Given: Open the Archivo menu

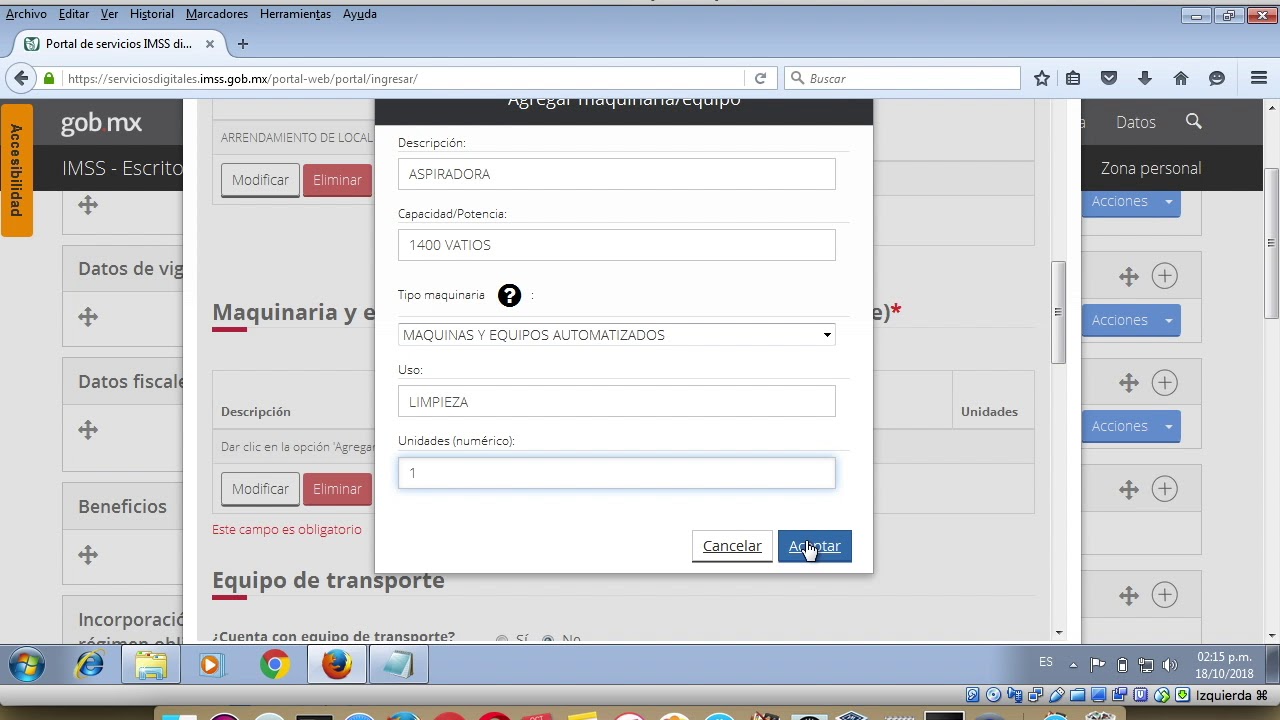Looking at the screenshot, I should (x=26, y=14).
